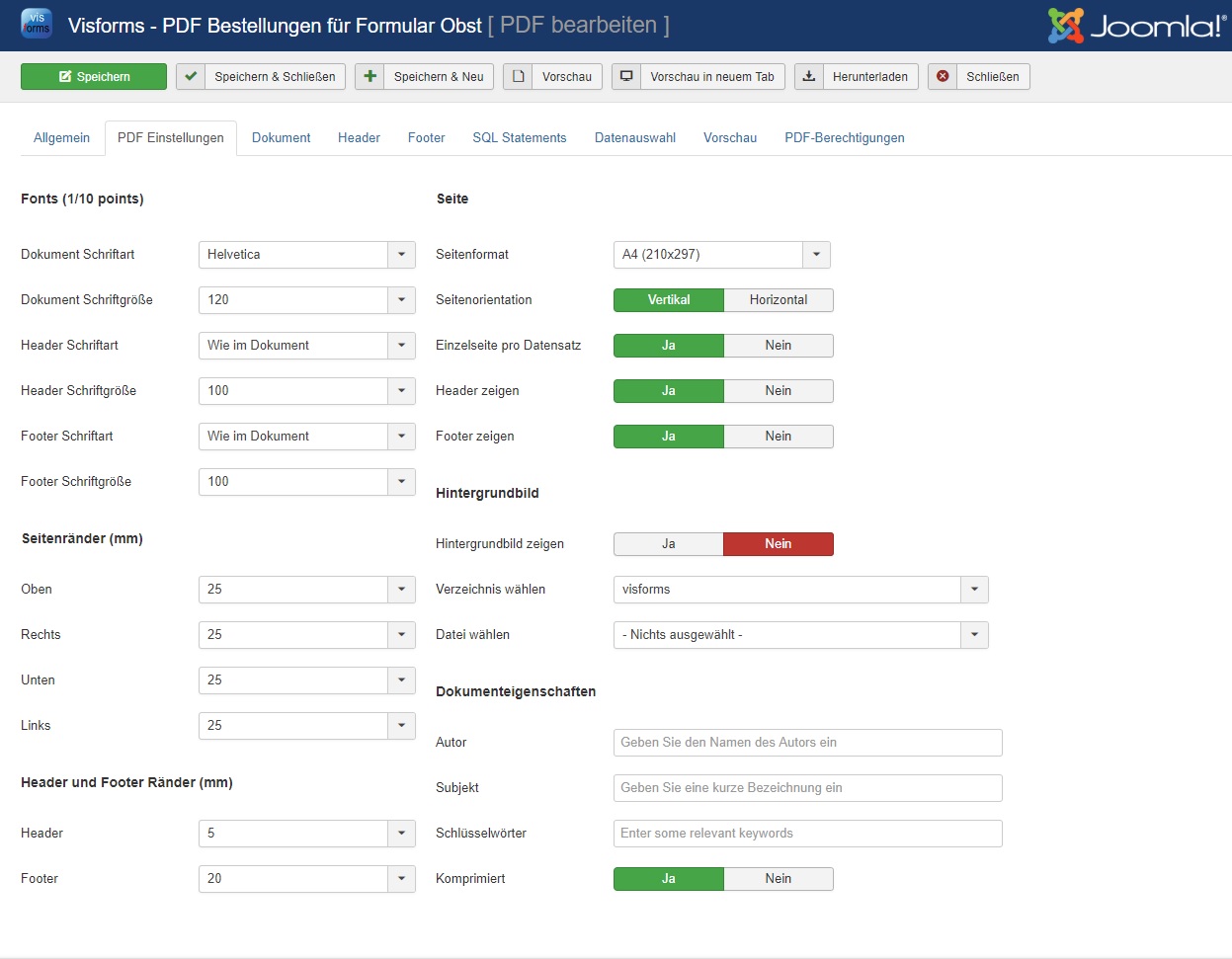Image resolution: width=1232 pixels, height=959 pixels.
Task: Click the checkmark icon for Speichern & Schließen
Action: [191, 77]
